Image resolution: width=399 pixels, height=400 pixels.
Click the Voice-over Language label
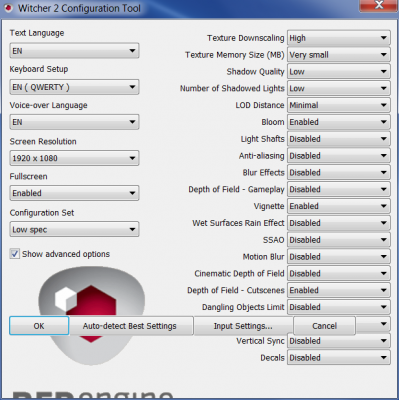tap(48, 105)
